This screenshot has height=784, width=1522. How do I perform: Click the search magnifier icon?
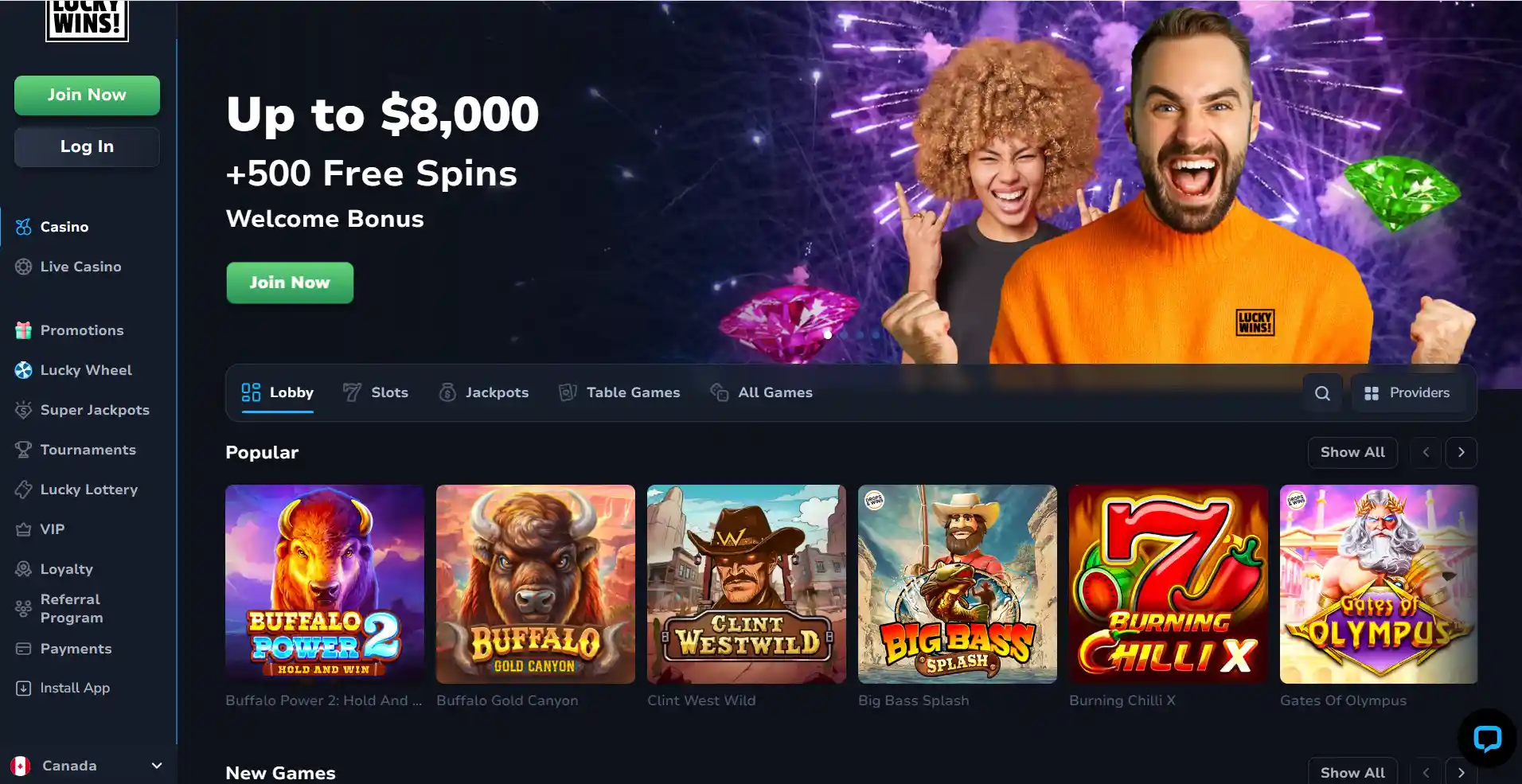pyautogui.click(x=1322, y=393)
